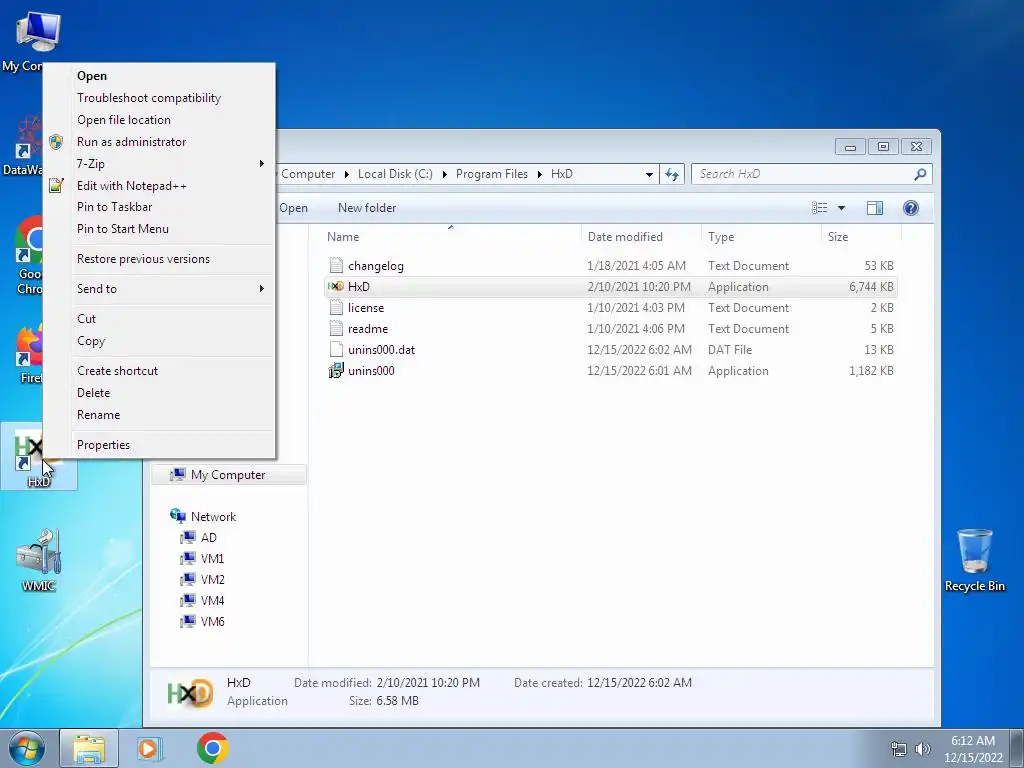Click the refresh address button
The image size is (1024, 768).
(x=671, y=174)
